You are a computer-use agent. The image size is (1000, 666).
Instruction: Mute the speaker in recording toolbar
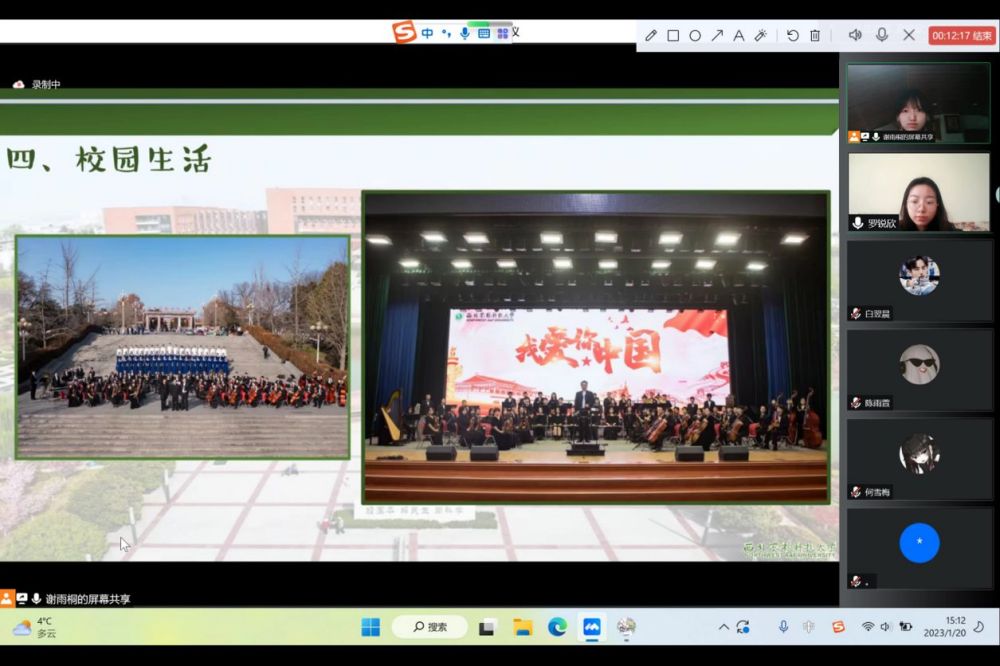point(855,35)
